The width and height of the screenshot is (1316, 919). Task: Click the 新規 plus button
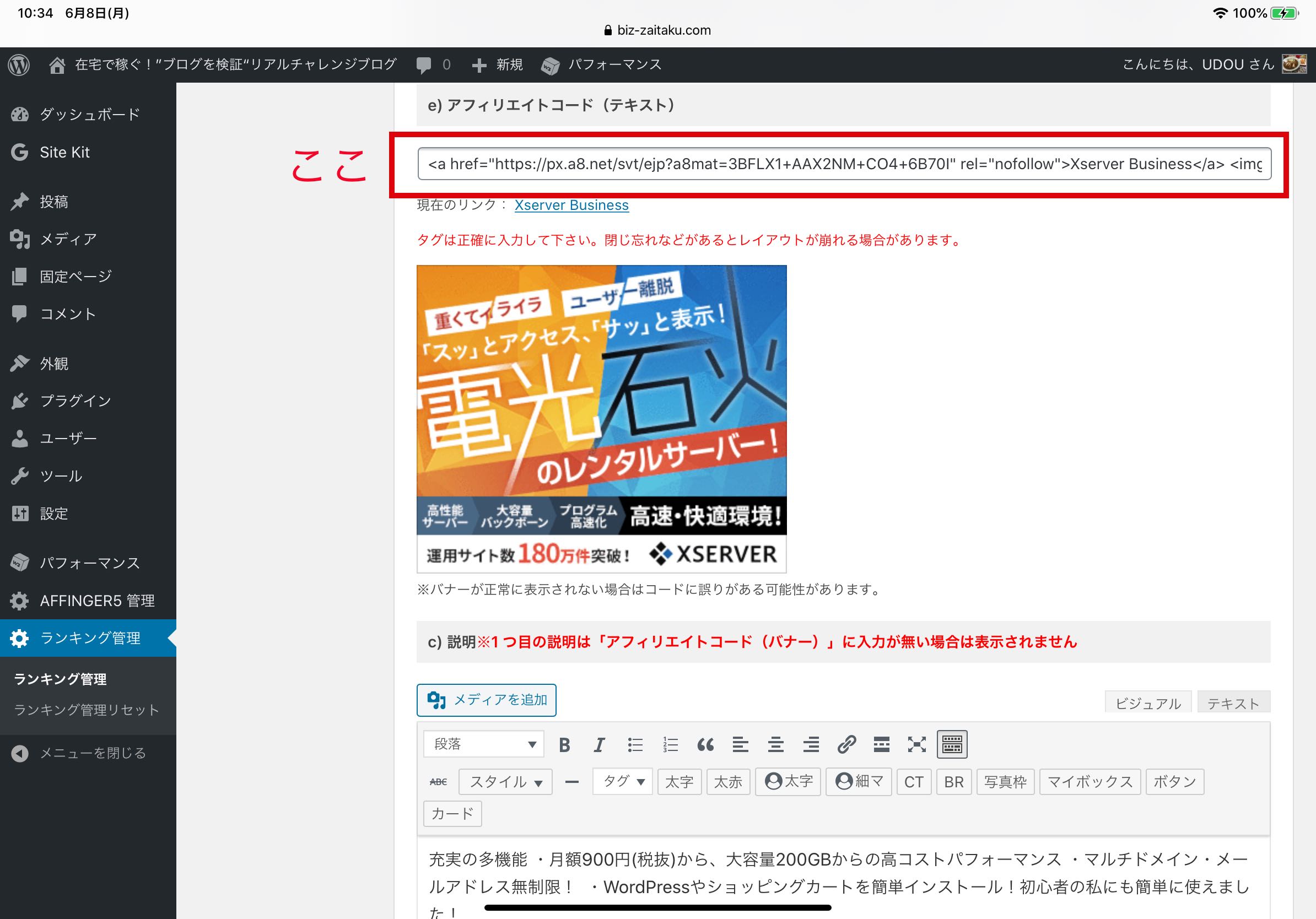coord(497,65)
